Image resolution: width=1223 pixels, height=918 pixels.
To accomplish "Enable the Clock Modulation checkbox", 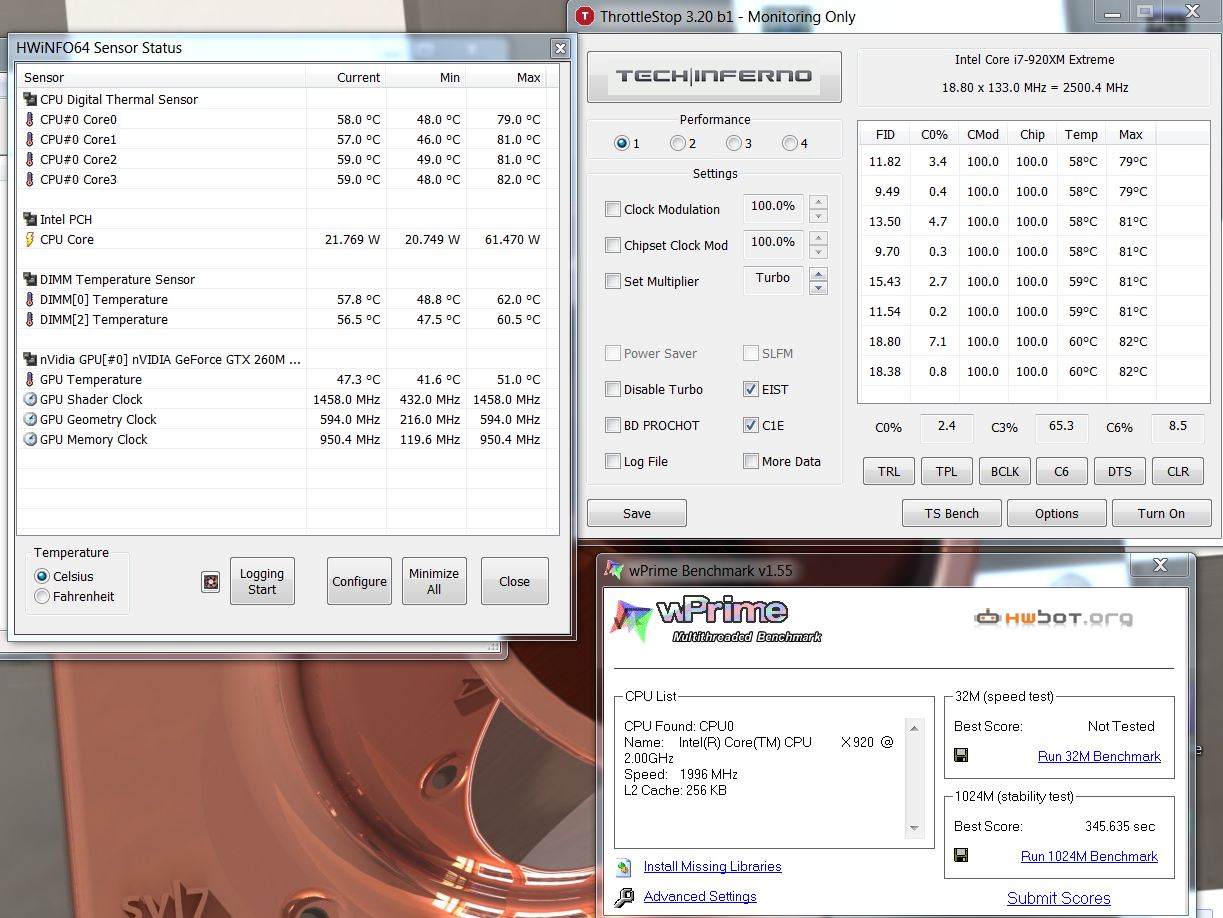I will pos(613,209).
